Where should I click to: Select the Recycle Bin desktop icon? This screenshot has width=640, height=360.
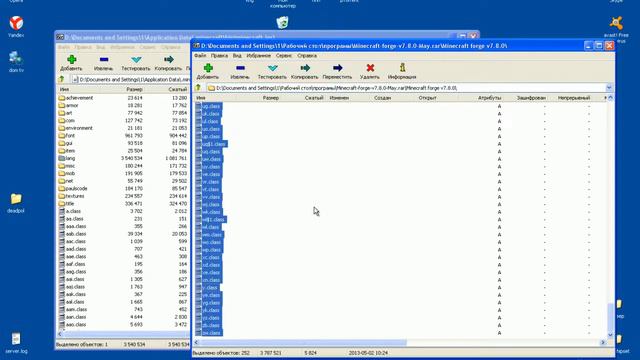coord(282,22)
